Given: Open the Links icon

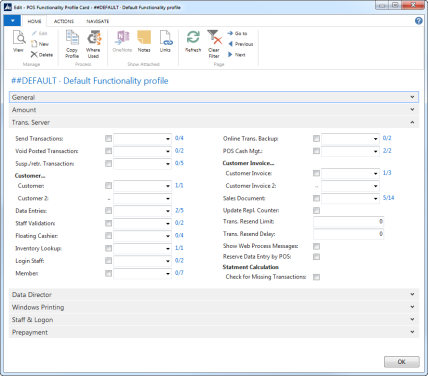Looking at the screenshot, I should tap(166, 38).
